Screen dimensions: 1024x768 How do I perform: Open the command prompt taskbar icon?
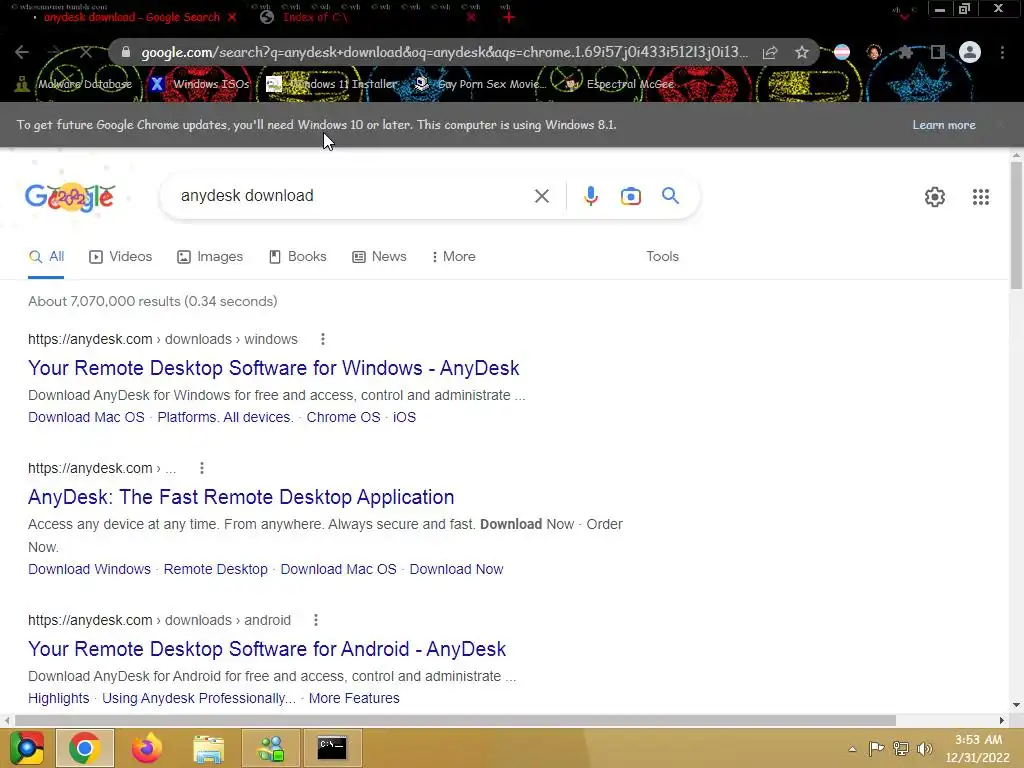point(332,748)
